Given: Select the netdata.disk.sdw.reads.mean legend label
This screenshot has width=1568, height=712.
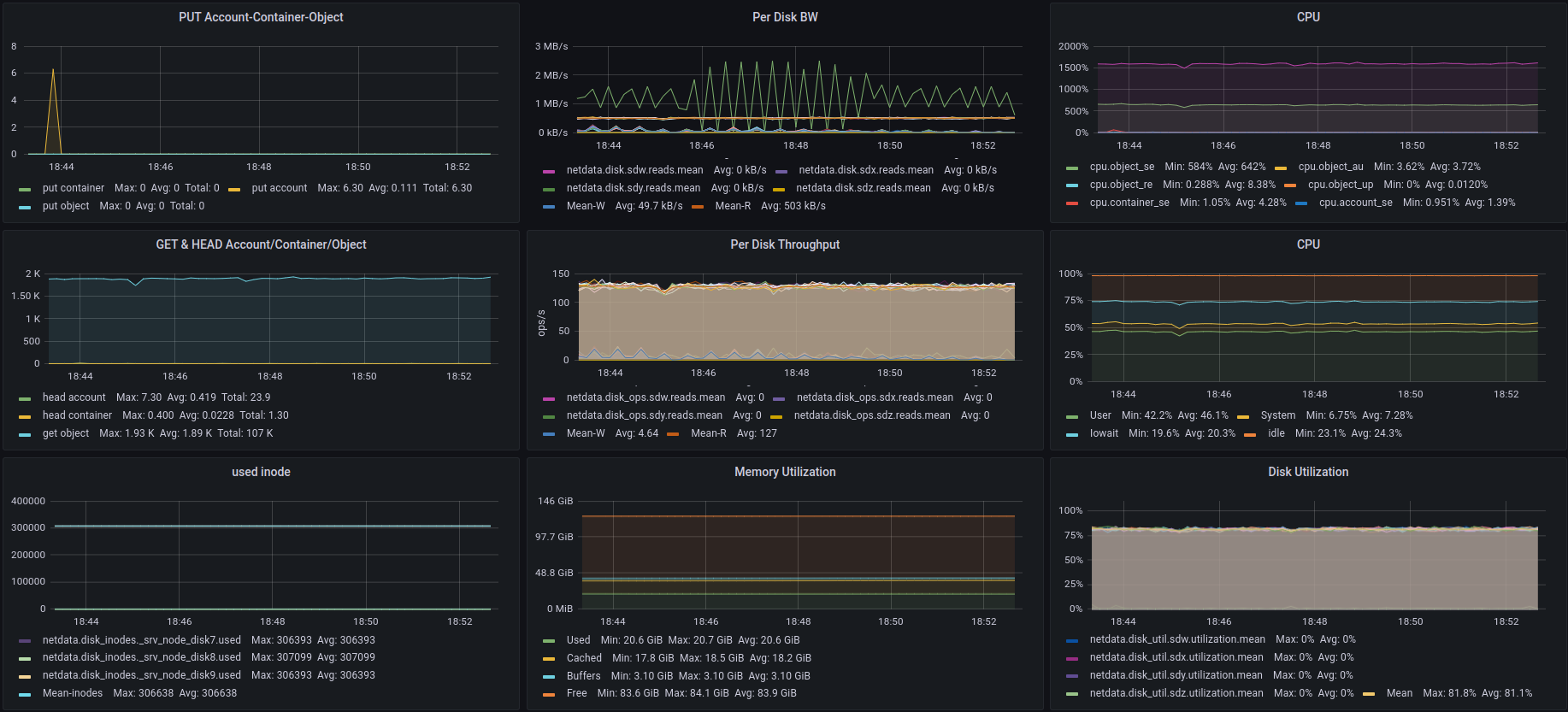Looking at the screenshot, I should tap(634, 170).
